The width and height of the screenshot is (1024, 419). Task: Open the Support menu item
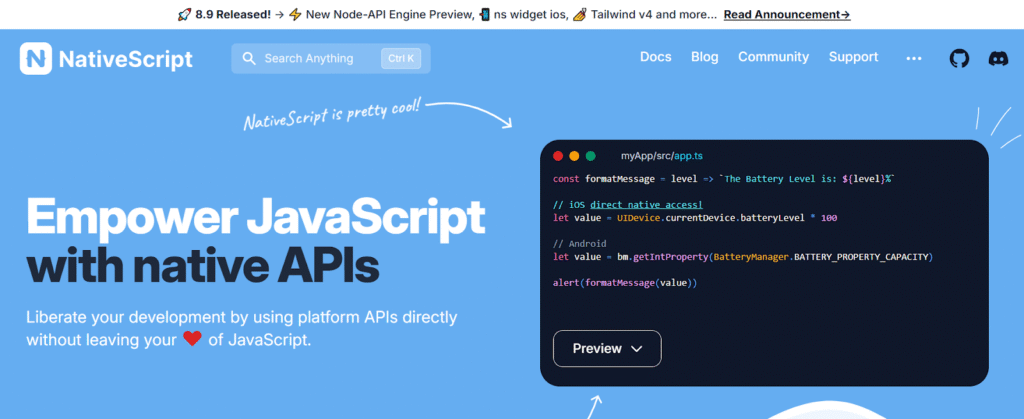point(854,57)
